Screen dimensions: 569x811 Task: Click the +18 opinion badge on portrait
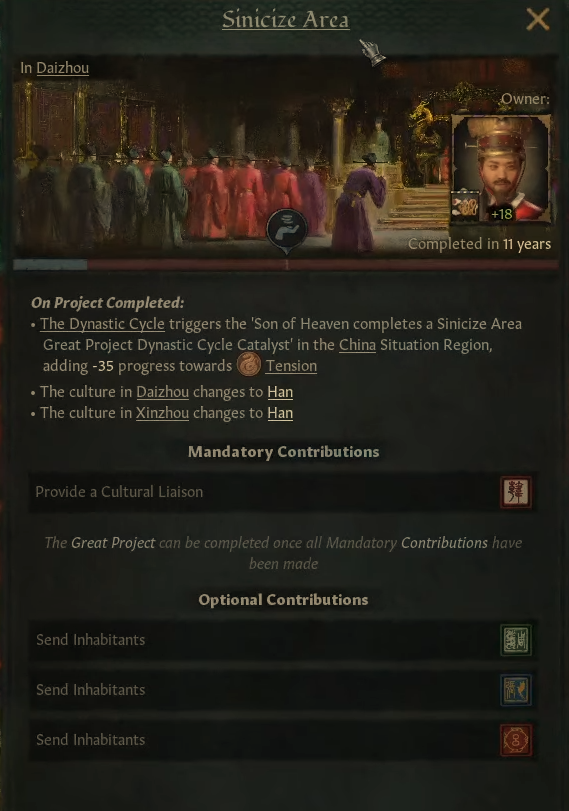click(x=501, y=214)
